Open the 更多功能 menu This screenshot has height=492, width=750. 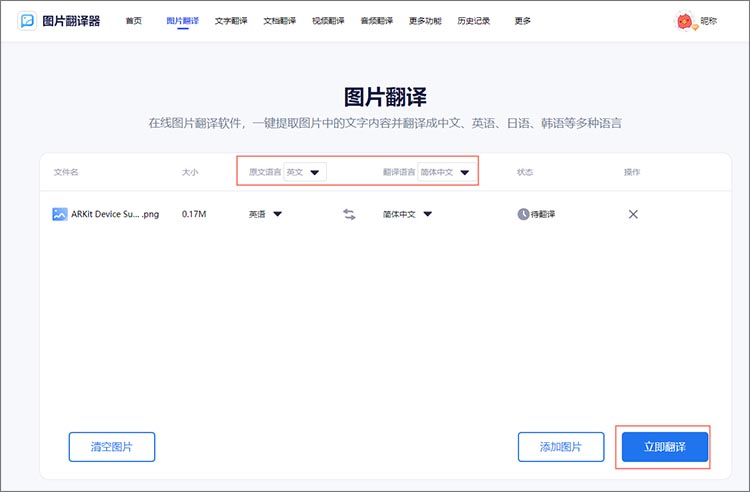click(x=425, y=21)
